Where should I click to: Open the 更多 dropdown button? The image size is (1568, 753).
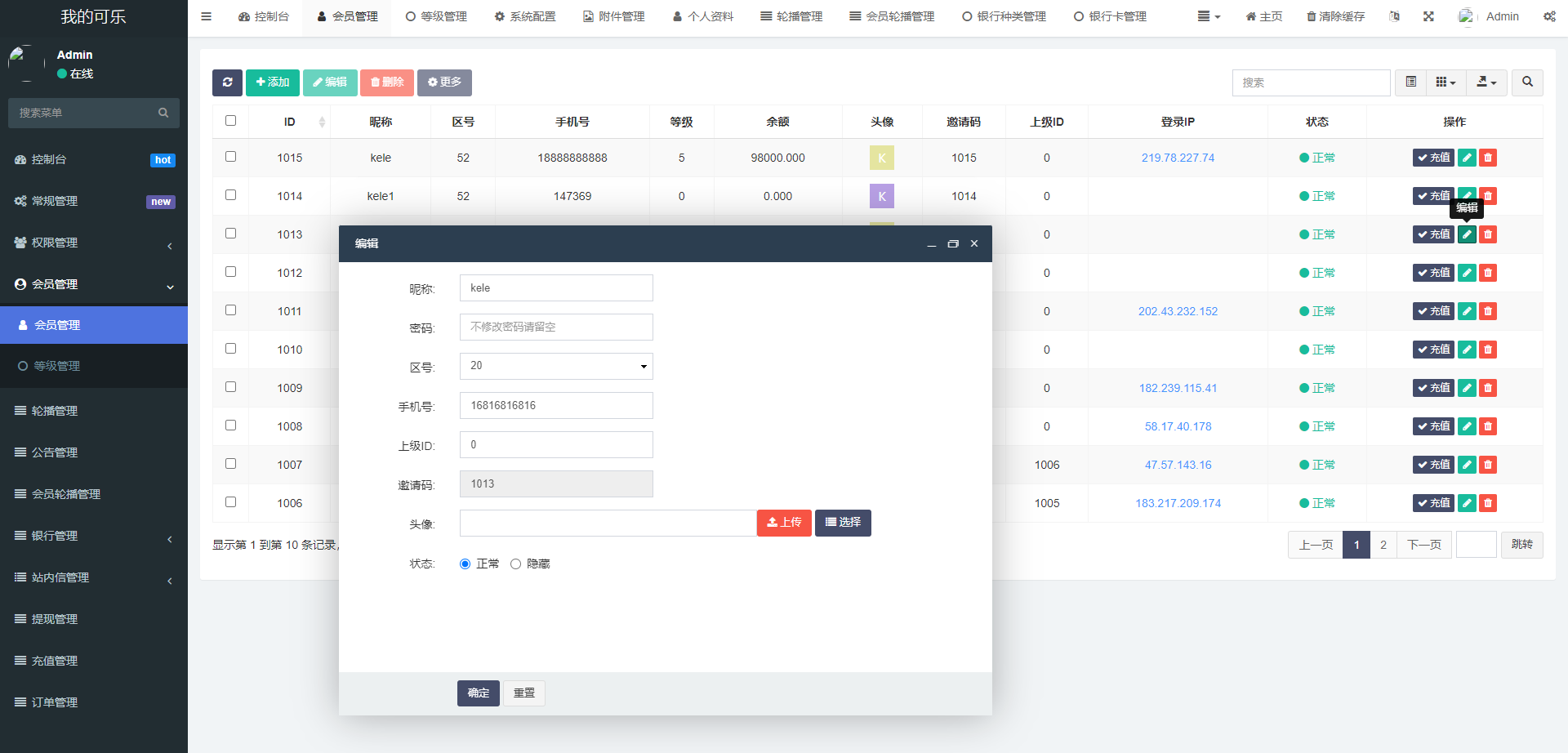[x=444, y=82]
